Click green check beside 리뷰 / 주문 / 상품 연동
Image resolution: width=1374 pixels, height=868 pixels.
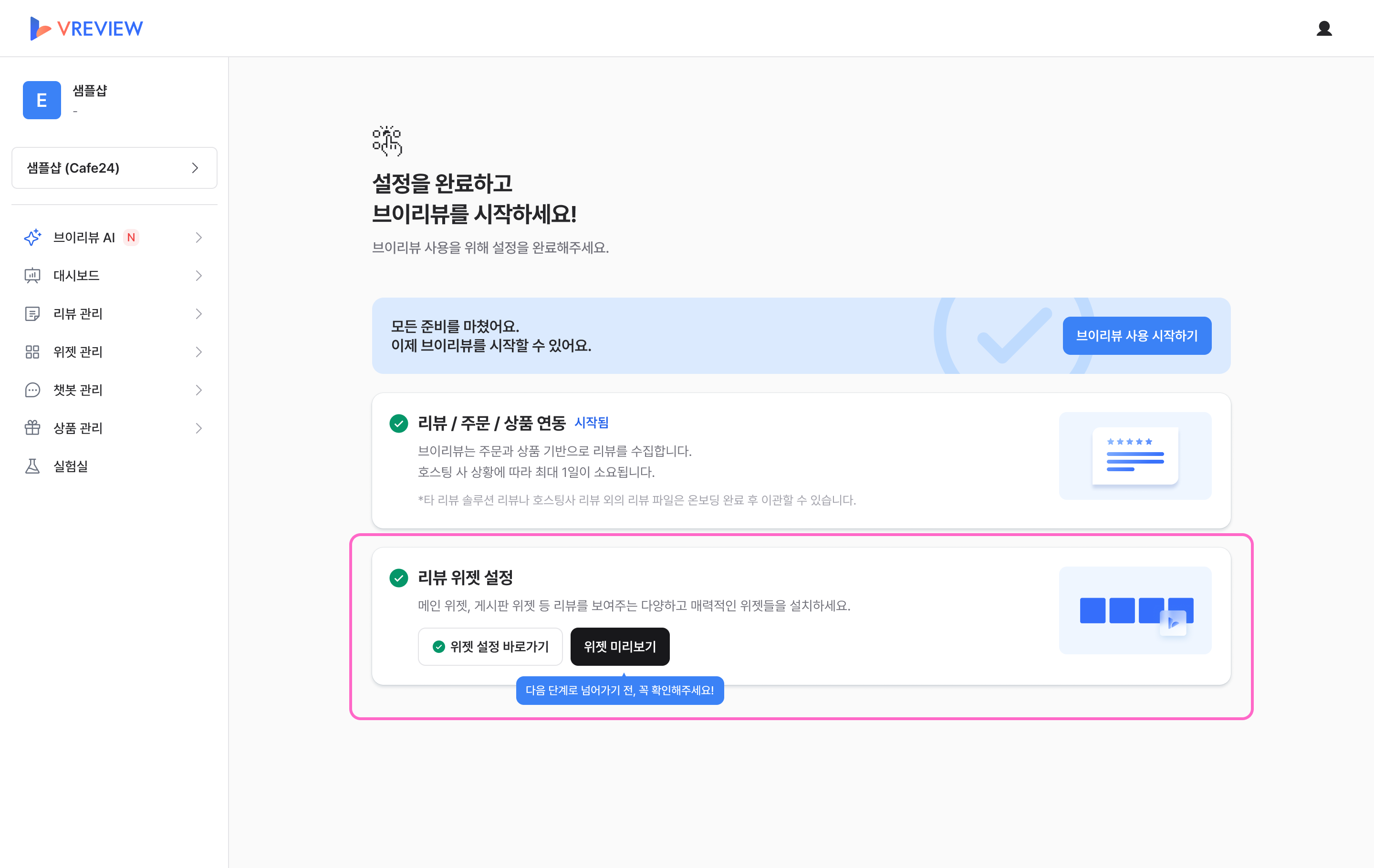(x=398, y=423)
